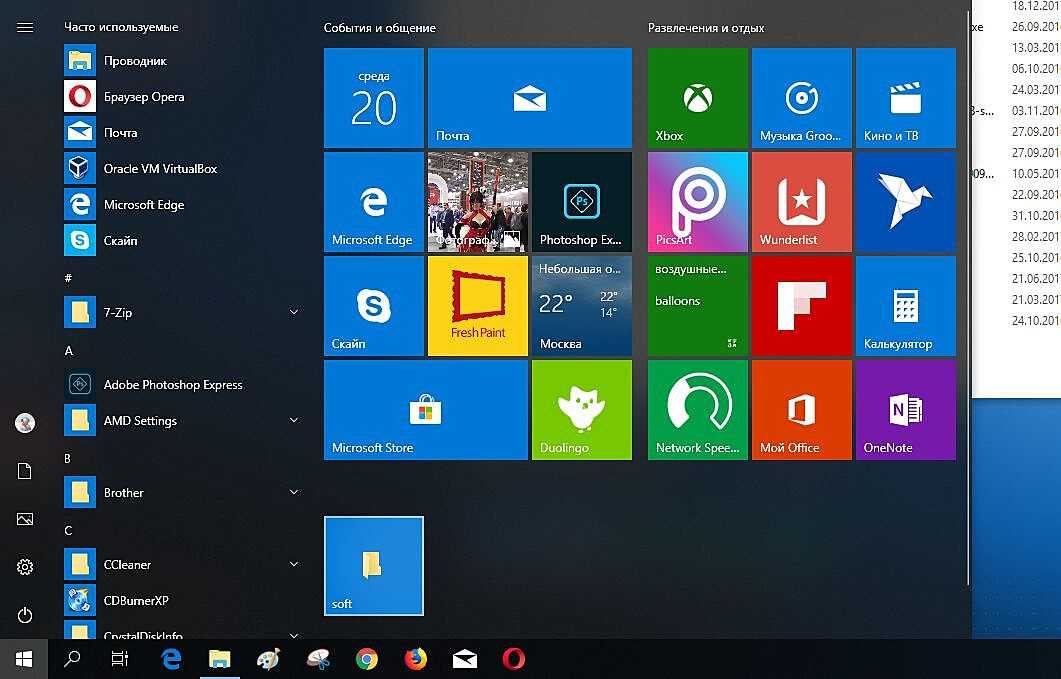Open the Скайп tile

(374, 306)
